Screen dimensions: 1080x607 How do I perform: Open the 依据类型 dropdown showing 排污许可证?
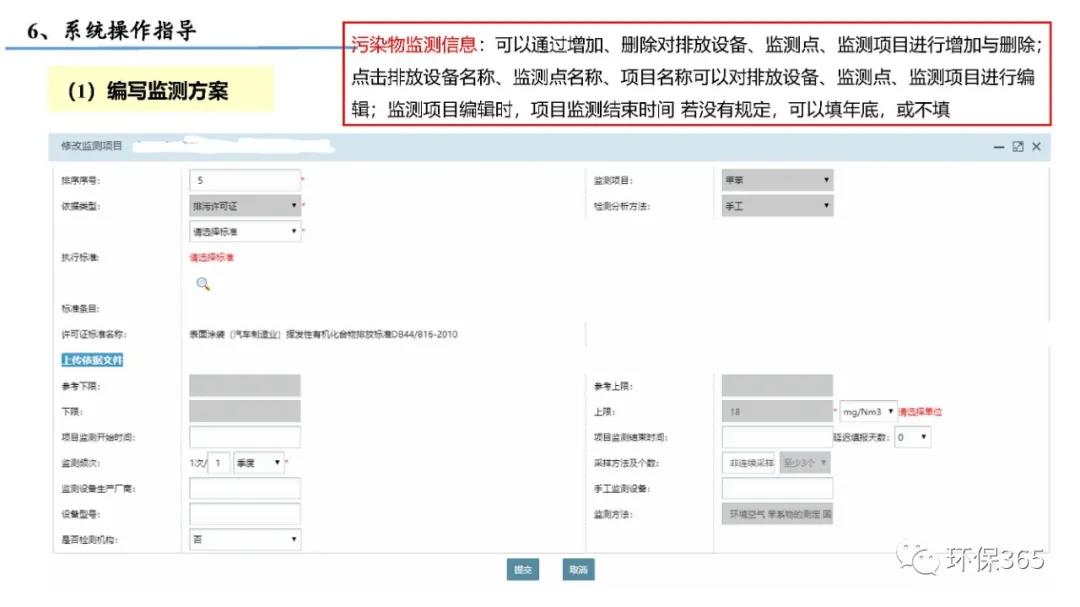click(x=245, y=206)
